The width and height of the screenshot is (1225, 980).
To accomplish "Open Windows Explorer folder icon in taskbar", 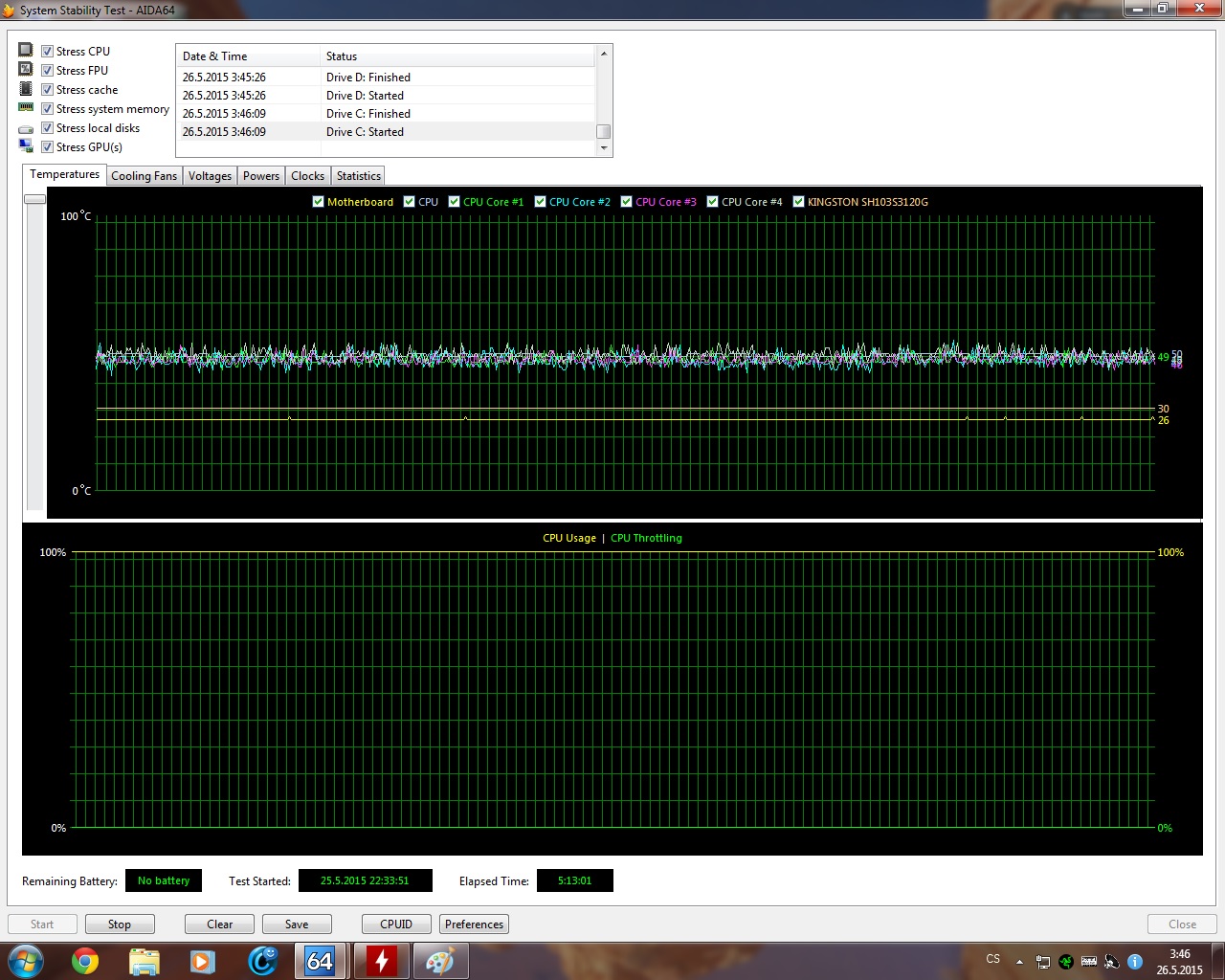I will (144, 960).
